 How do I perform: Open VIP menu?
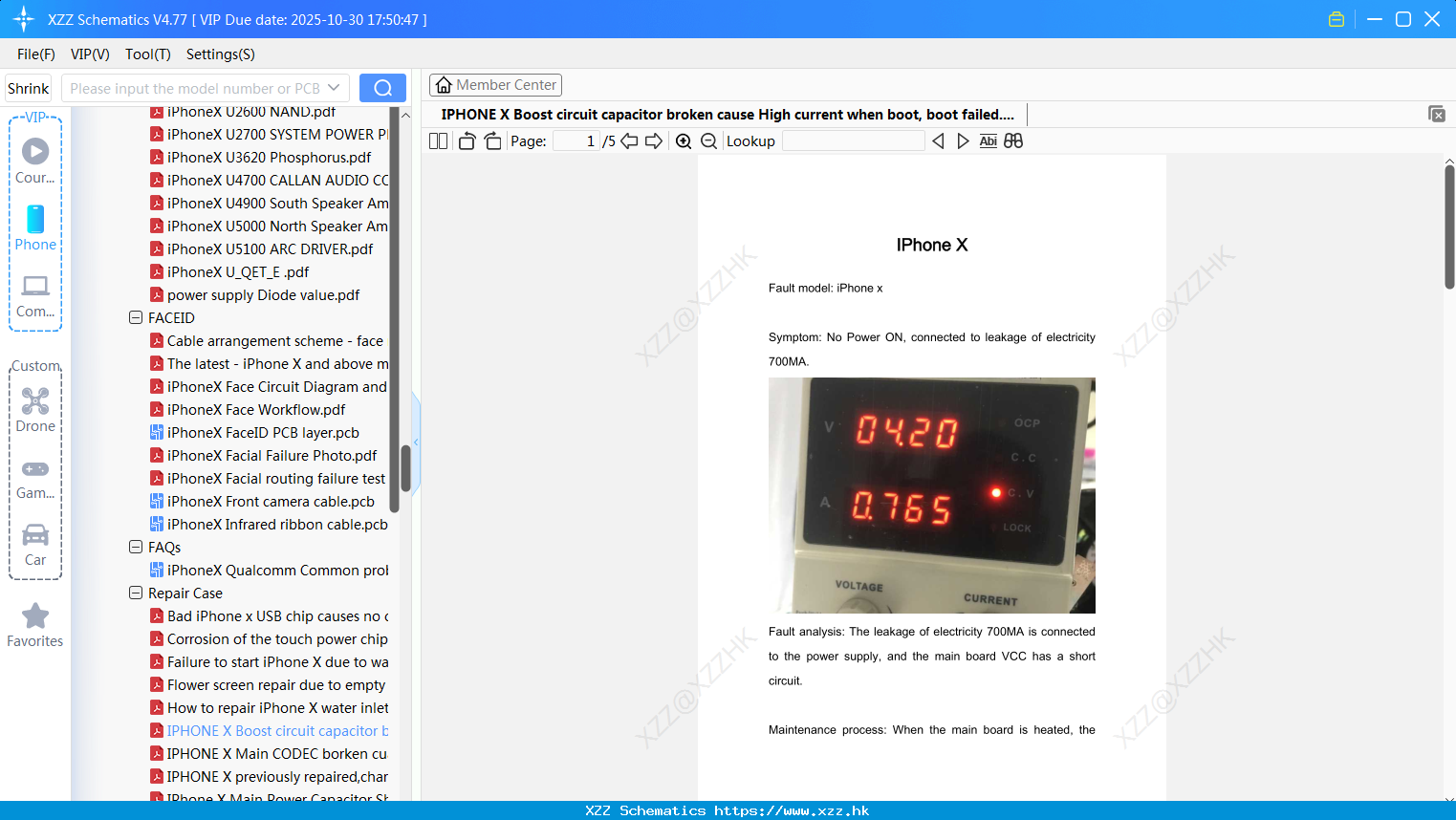(90, 54)
